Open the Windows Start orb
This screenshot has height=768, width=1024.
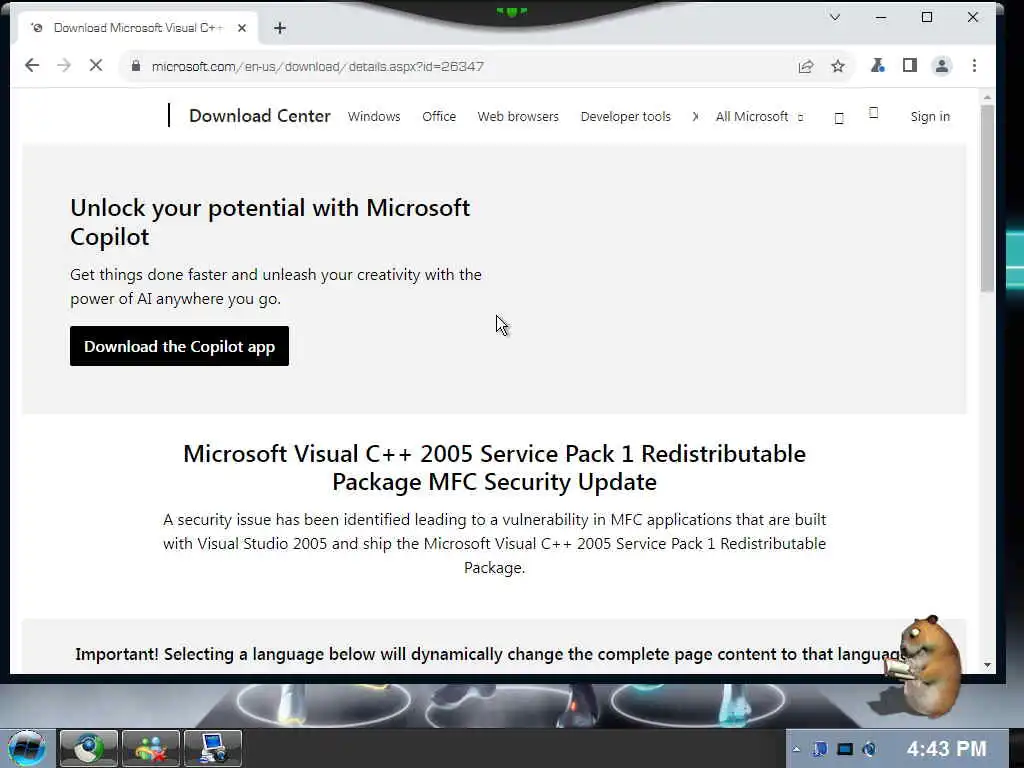click(x=27, y=748)
